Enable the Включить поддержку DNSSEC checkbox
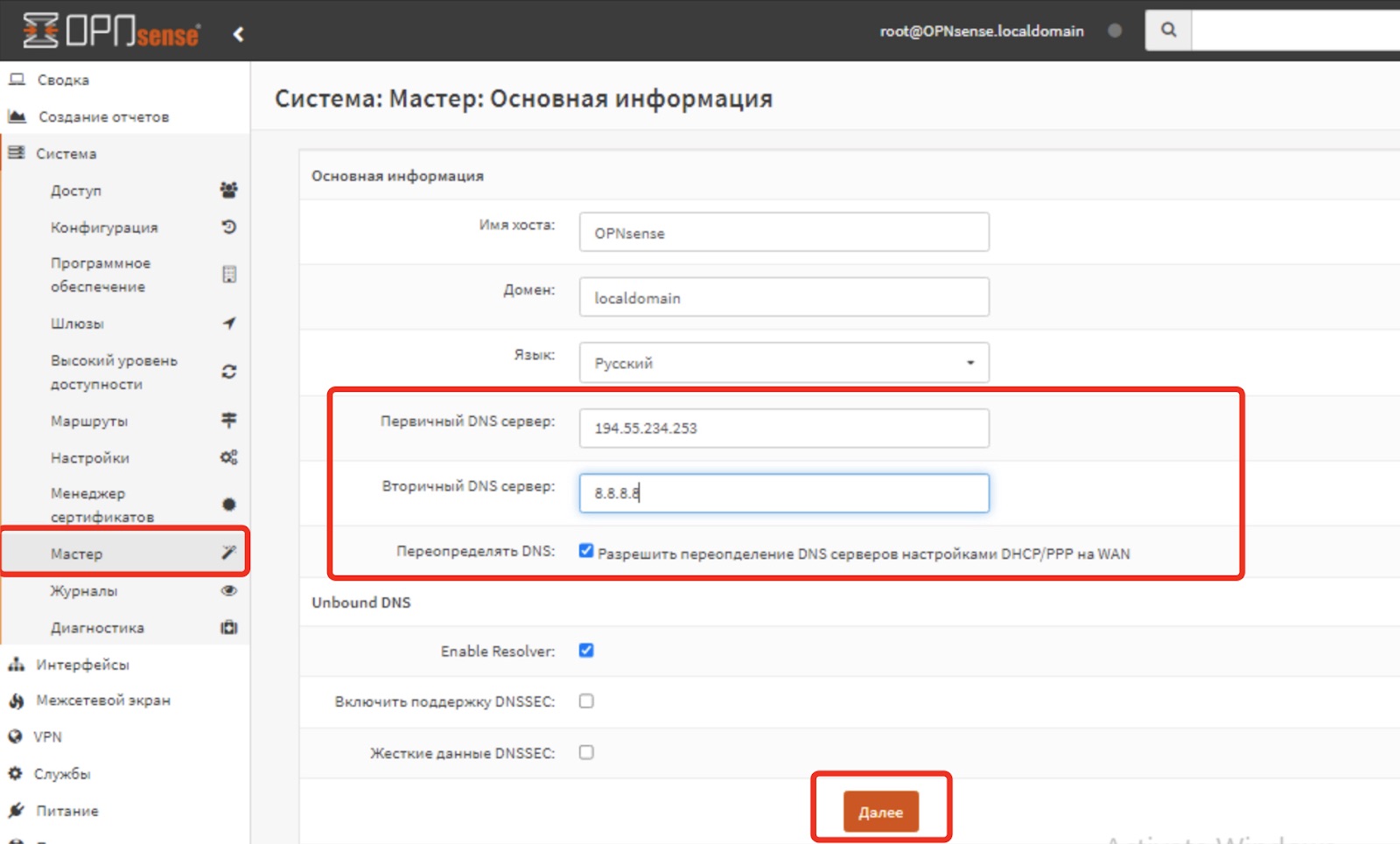This screenshot has width=1400, height=844. (x=586, y=701)
